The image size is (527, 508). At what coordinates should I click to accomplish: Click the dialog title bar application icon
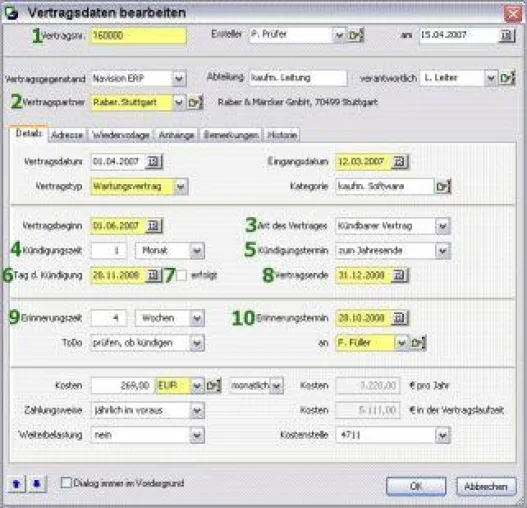click(x=12, y=13)
